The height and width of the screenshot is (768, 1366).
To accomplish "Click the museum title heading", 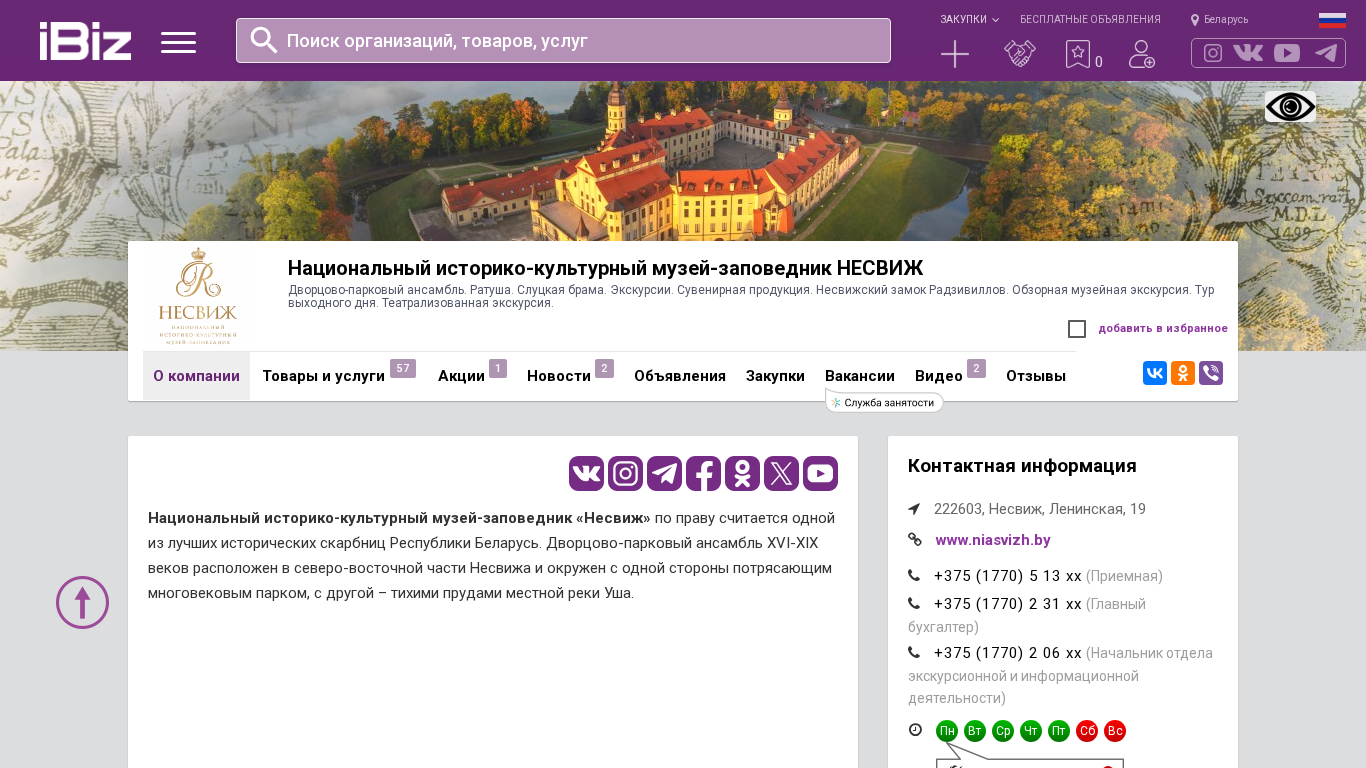I will tap(605, 268).
